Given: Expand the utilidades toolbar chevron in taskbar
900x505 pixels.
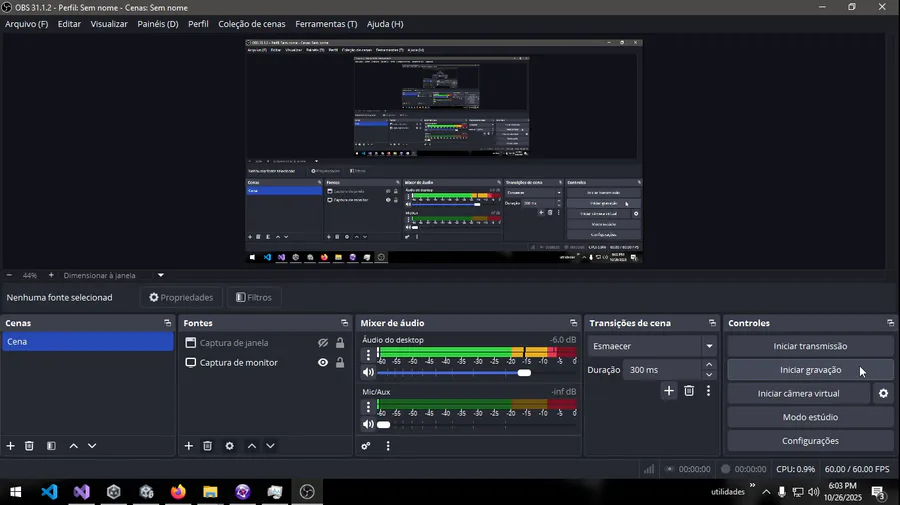Looking at the screenshot, I should click(752, 485).
